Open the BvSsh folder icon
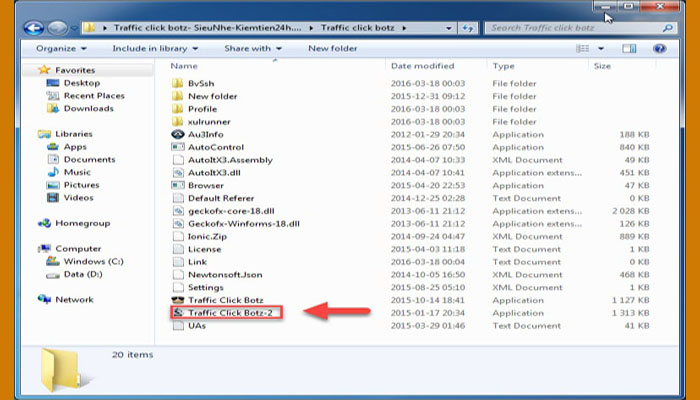700x400 pixels. coord(178,82)
